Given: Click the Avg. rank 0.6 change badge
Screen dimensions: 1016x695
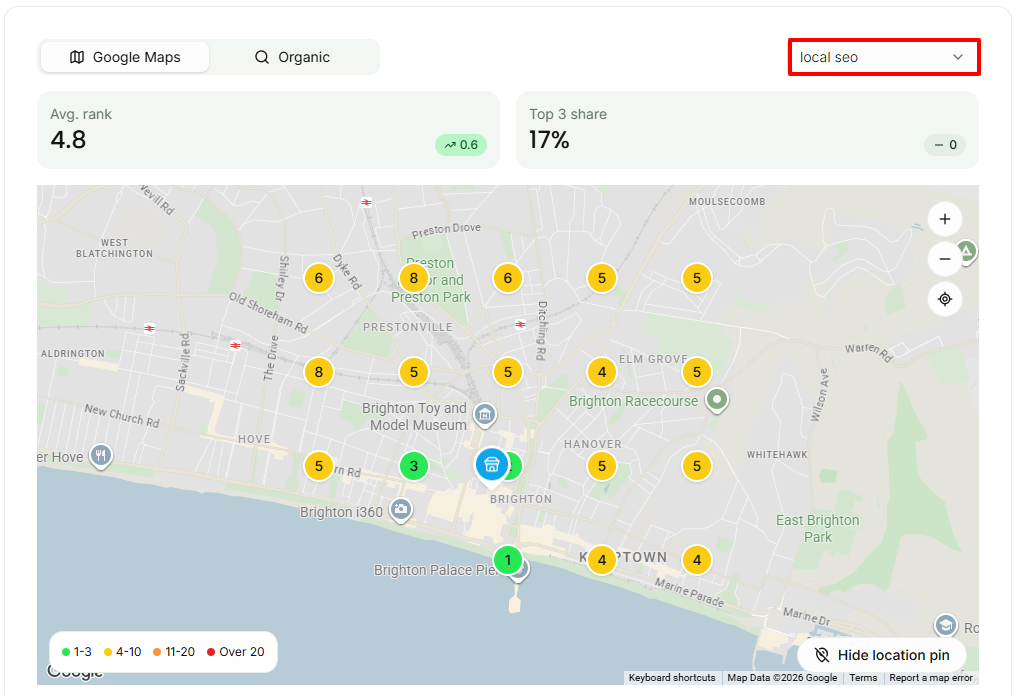Looking at the screenshot, I should click(461, 145).
